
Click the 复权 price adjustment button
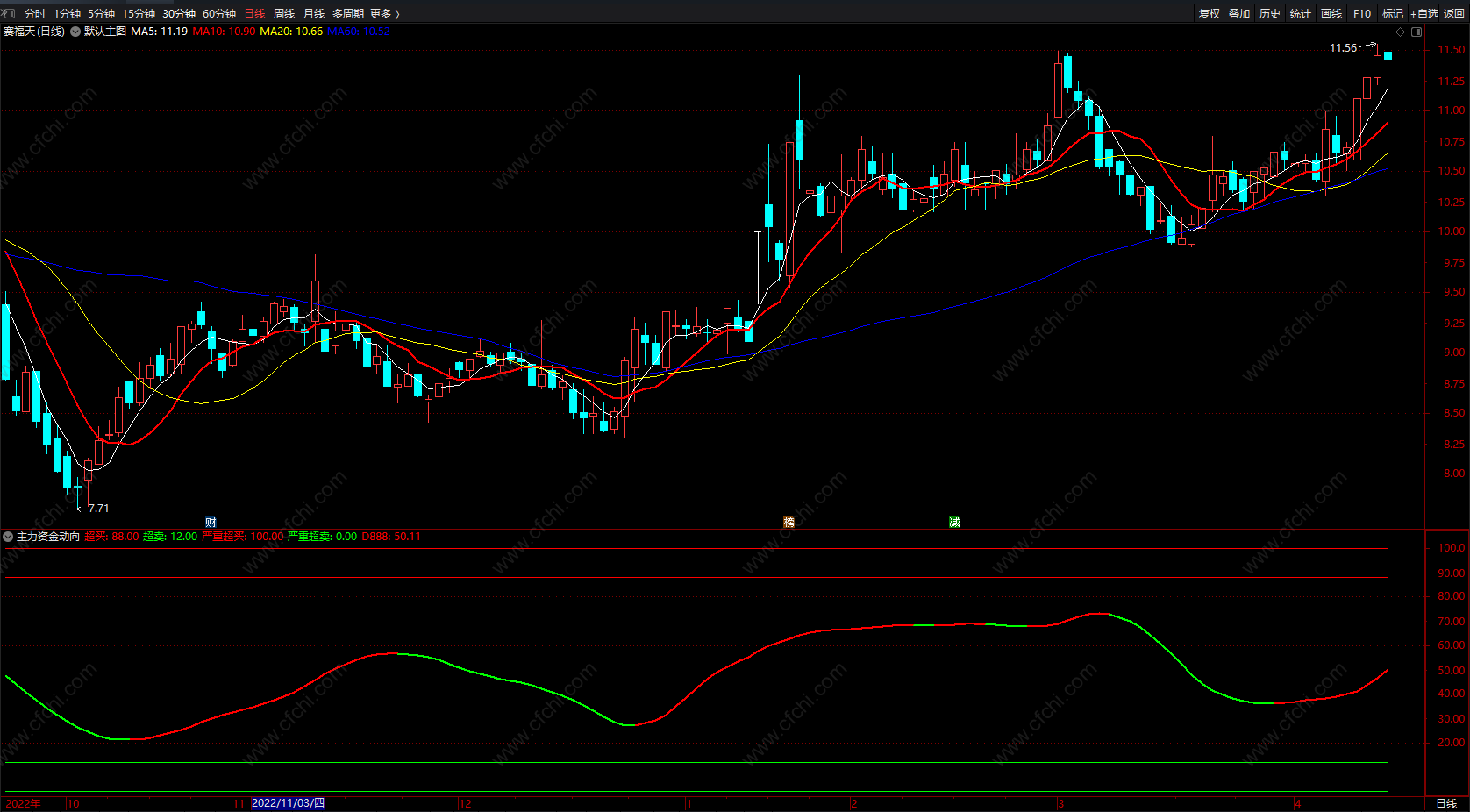click(x=1210, y=14)
